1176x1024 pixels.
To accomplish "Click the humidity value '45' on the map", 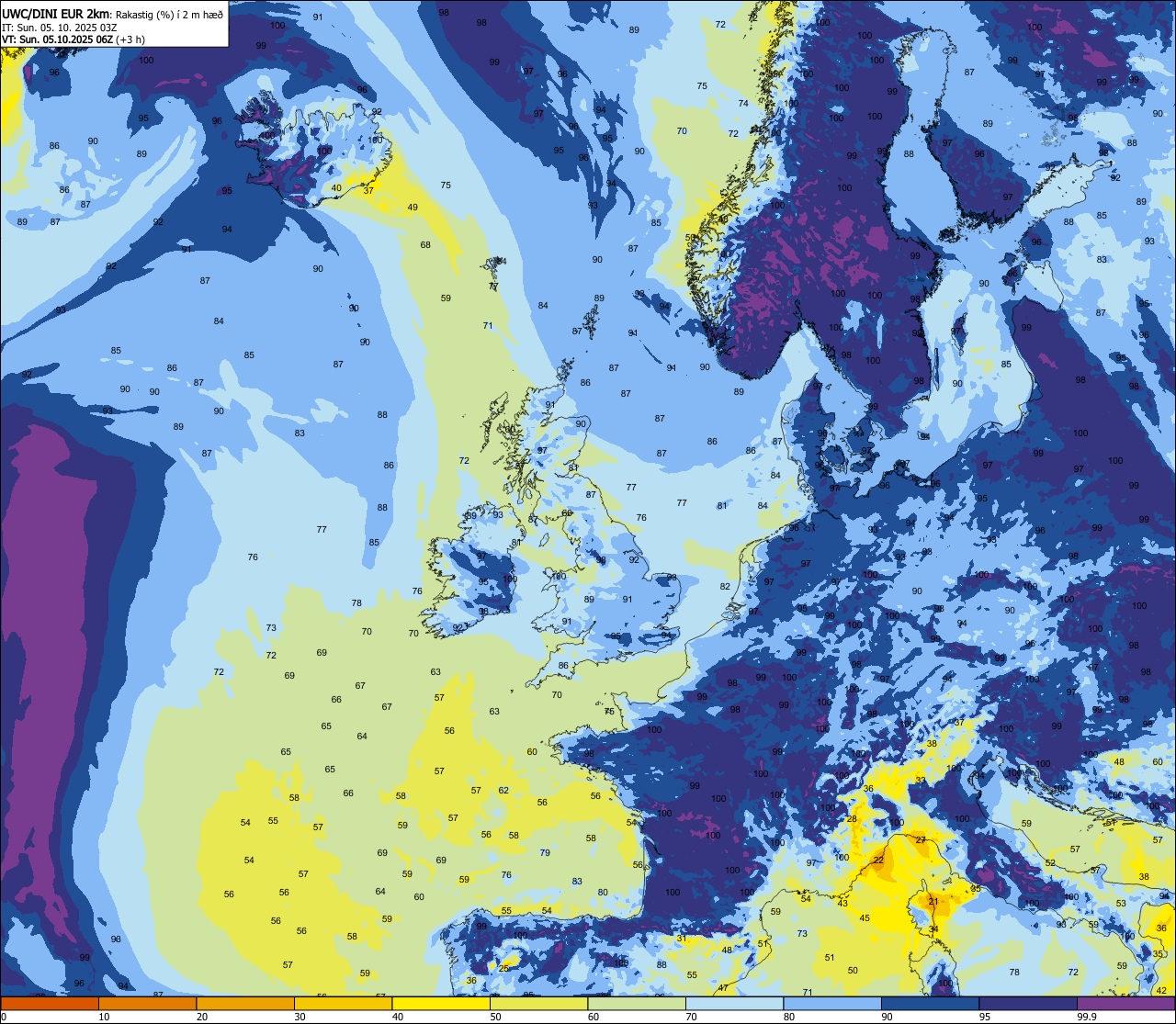I will click(x=865, y=918).
